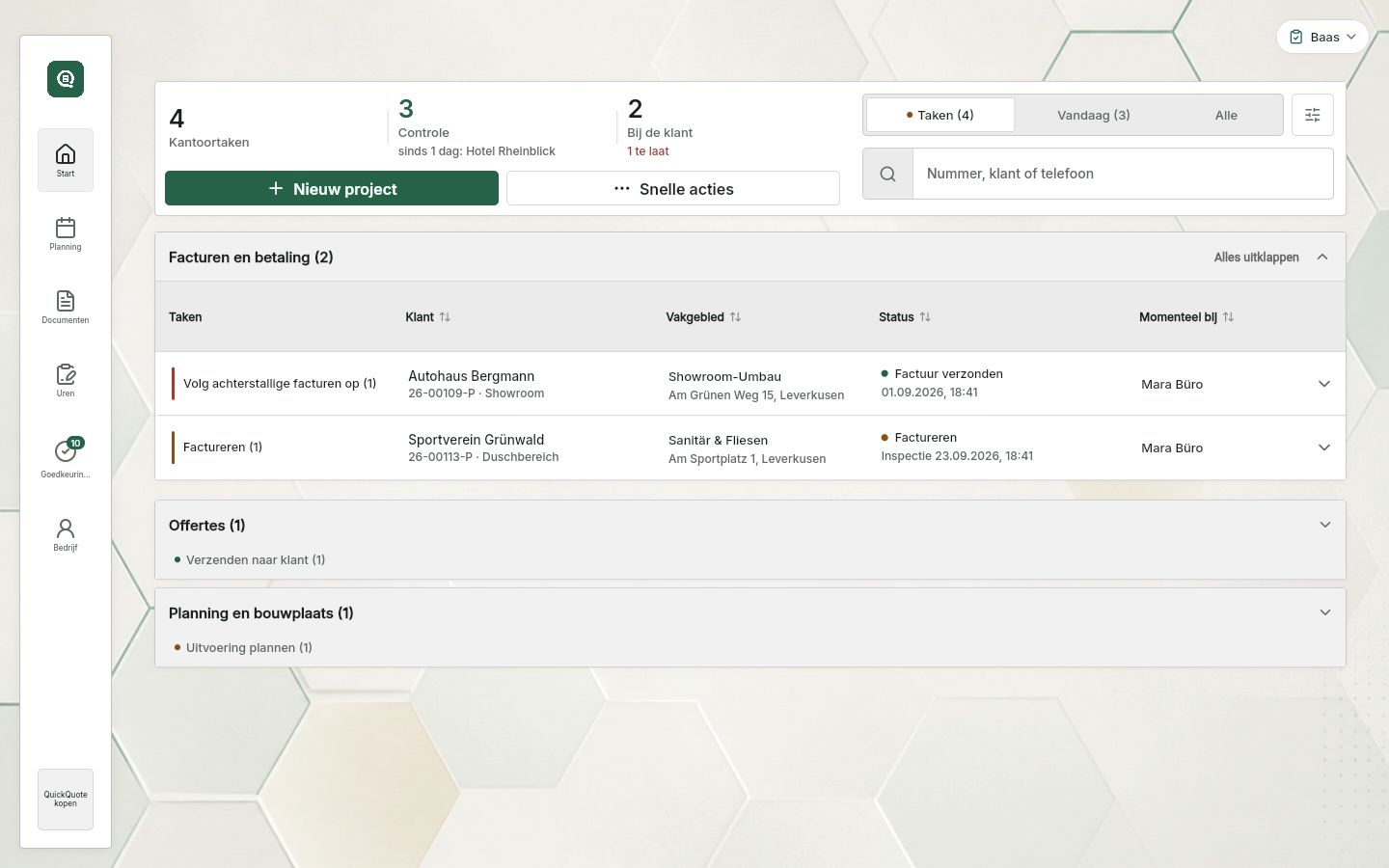Expand the Offertes section

(x=1325, y=525)
